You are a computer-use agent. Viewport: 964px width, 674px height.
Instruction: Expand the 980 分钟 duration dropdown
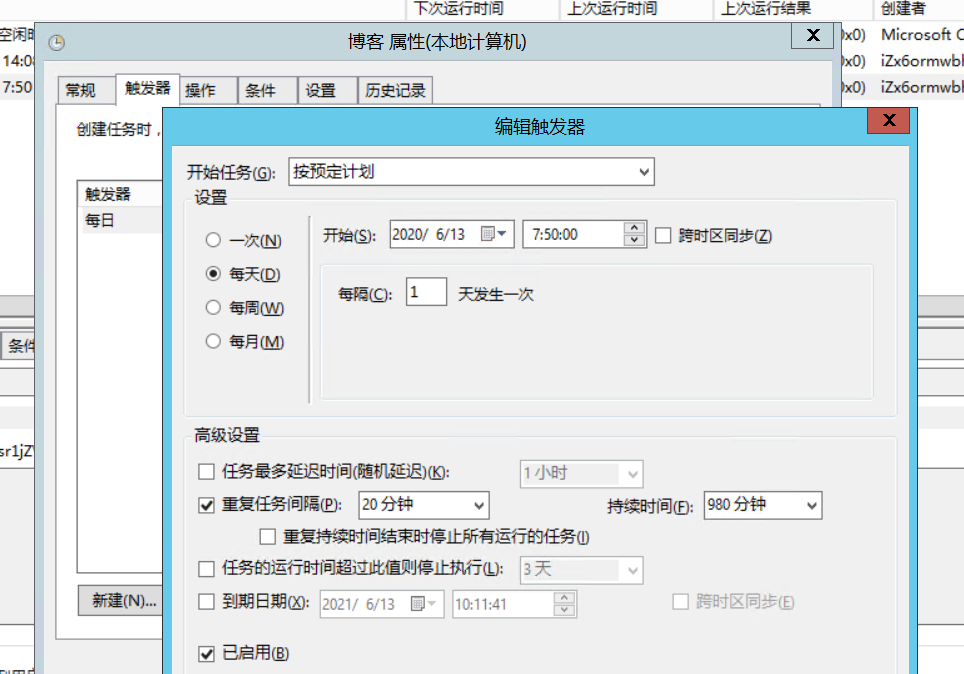pos(762,505)
